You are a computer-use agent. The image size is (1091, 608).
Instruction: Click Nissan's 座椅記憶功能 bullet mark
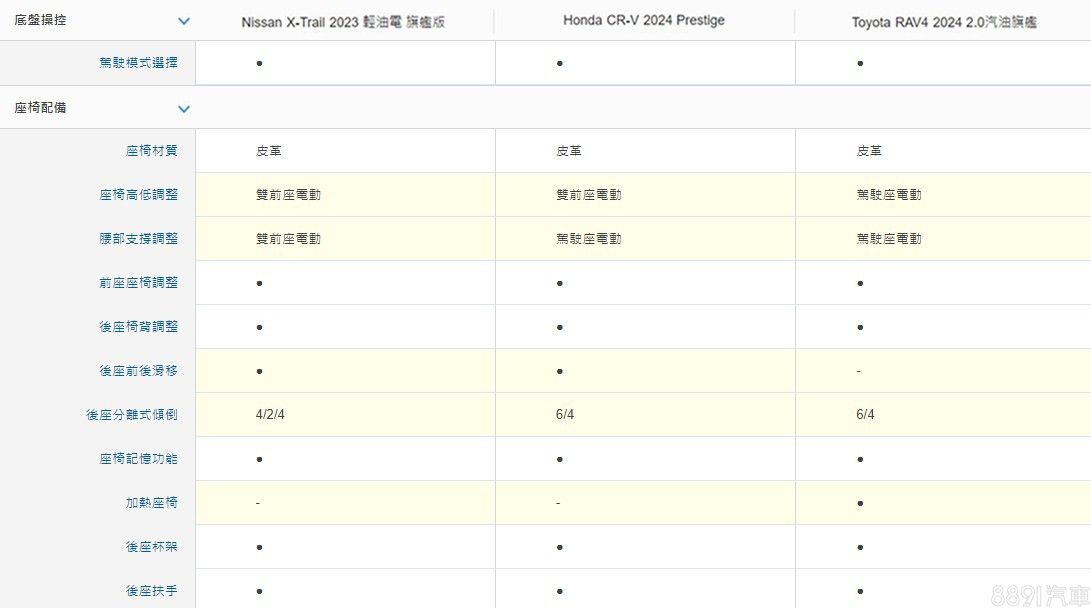259,459
